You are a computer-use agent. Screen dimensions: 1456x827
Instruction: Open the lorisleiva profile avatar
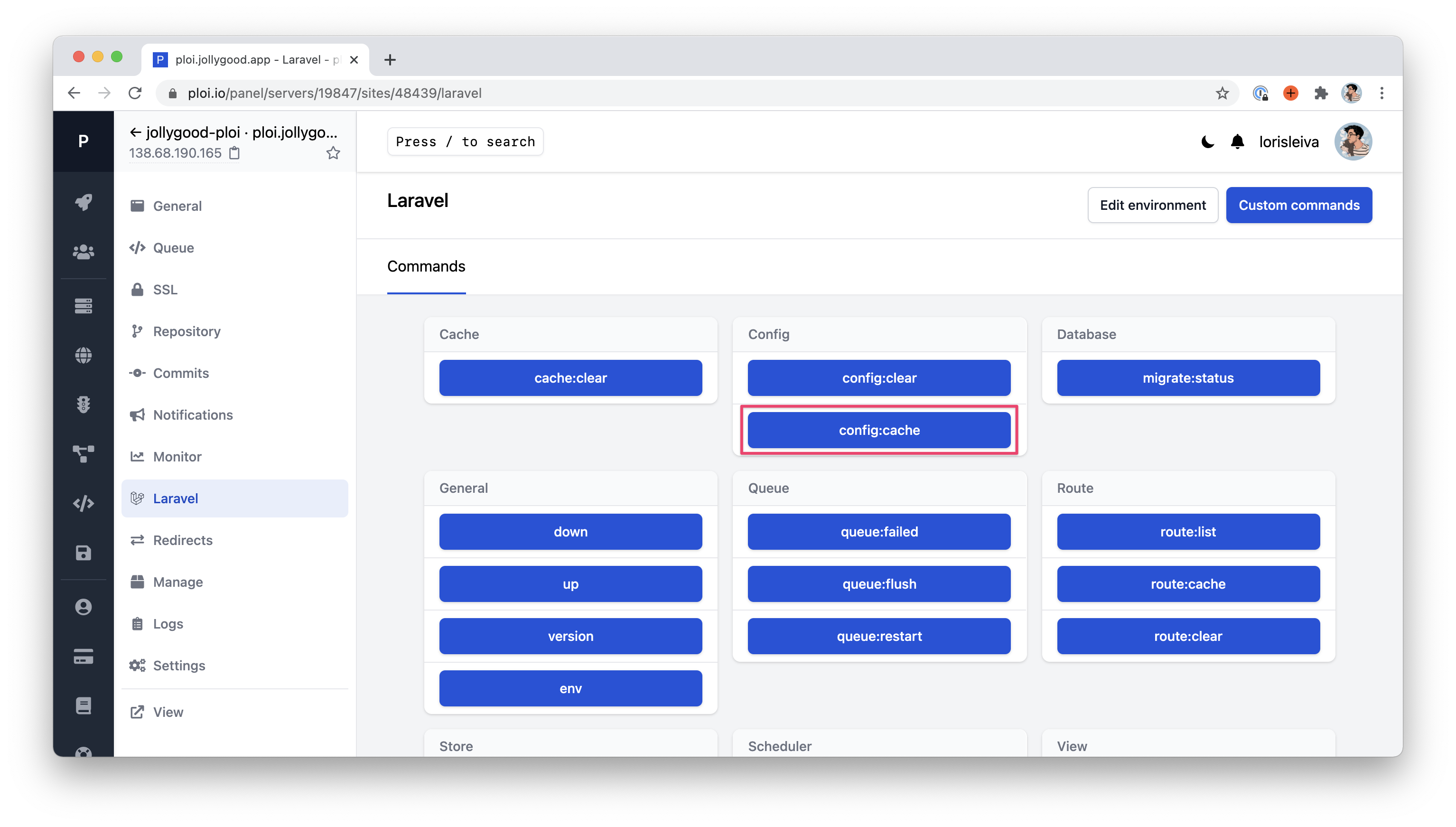(x=1353, y=141)
